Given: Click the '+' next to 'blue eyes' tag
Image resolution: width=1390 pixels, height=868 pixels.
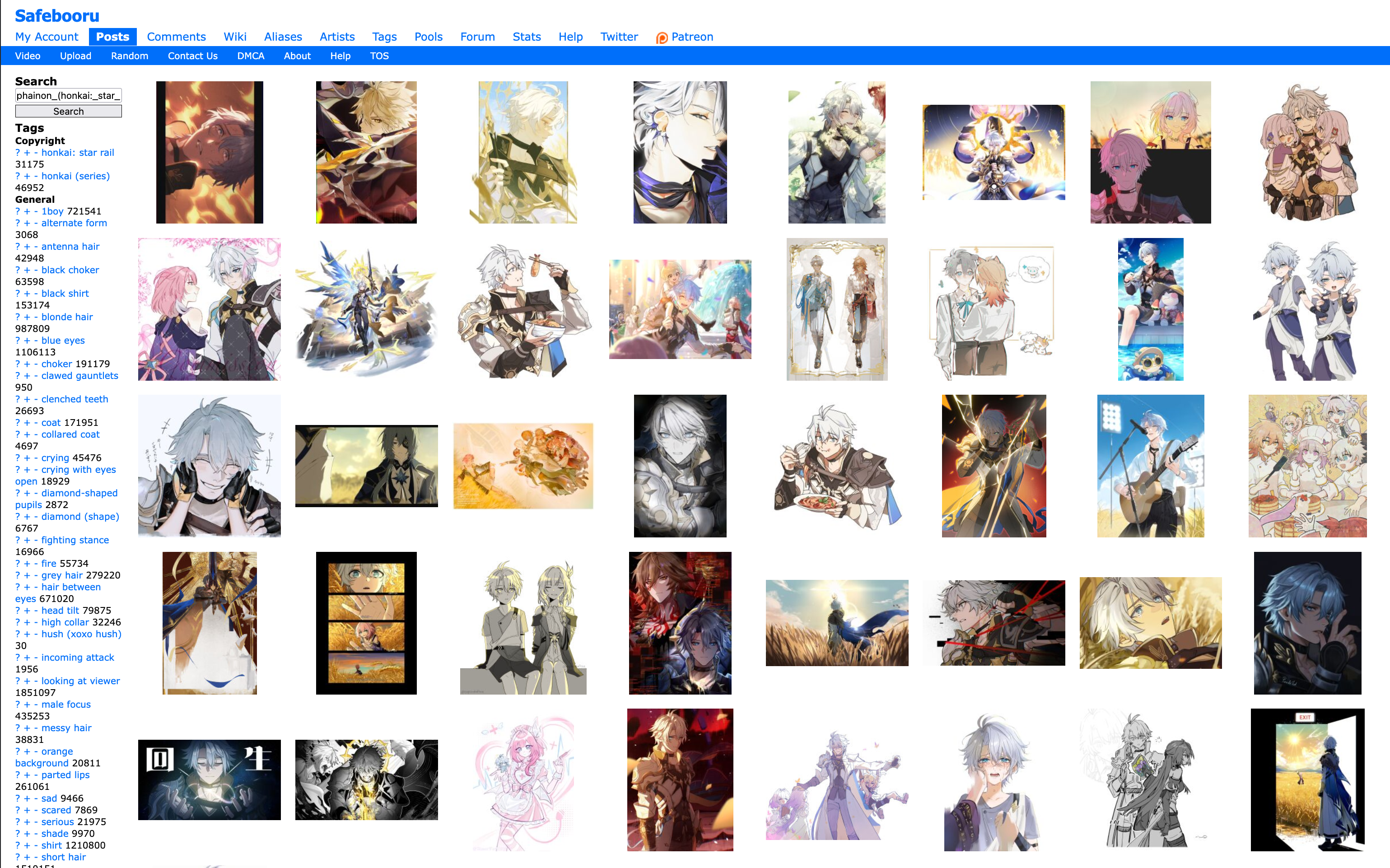Looking at the screenshot, I should pos(27,341).
